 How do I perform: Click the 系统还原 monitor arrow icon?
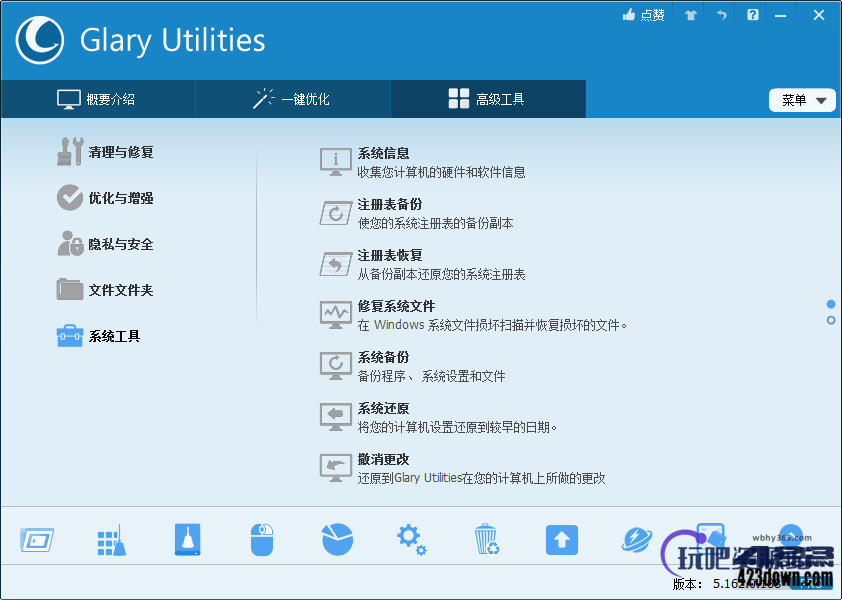click(x=336, y=417)
